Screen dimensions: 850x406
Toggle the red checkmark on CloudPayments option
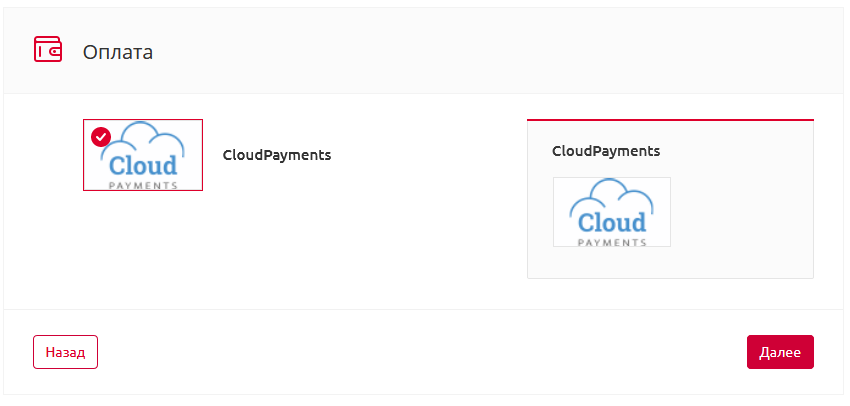(x=101, y=137)
